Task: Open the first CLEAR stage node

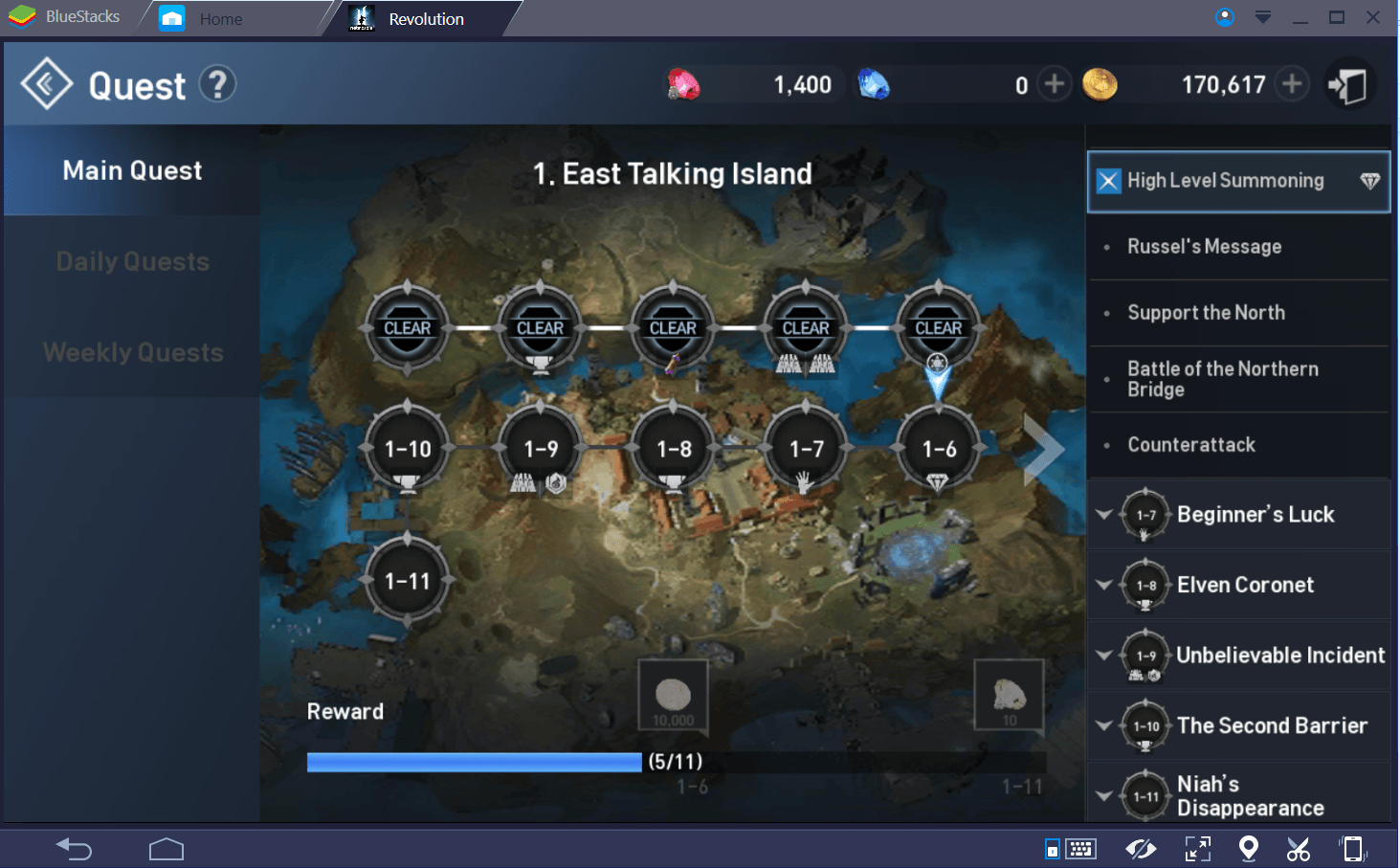Action: pos(408,327)
